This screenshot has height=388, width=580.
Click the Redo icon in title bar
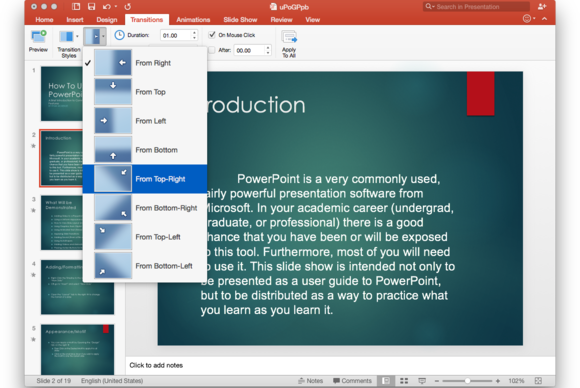(128, 6)
